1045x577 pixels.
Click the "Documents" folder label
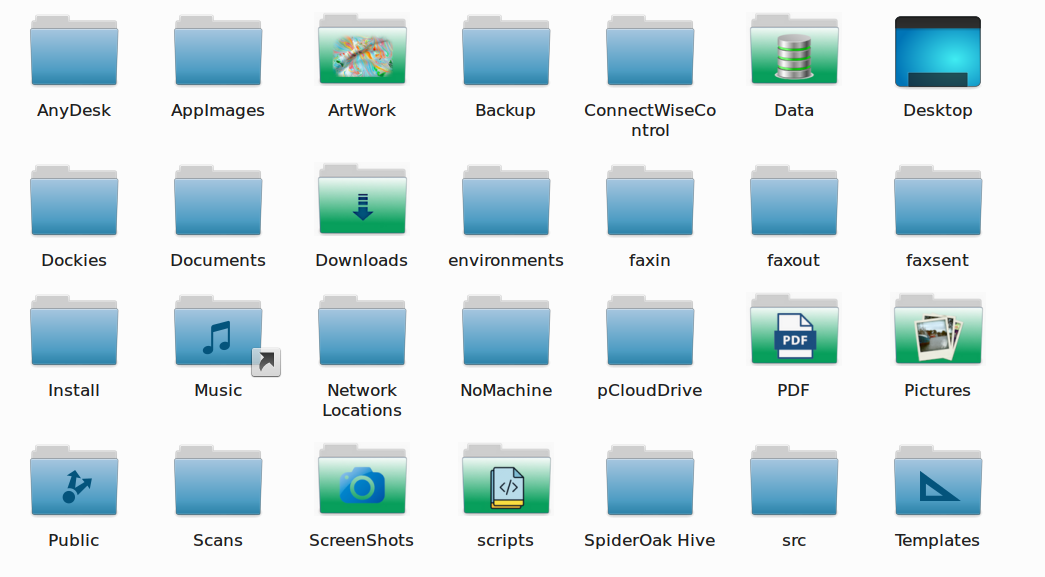(x=218, y=261)
